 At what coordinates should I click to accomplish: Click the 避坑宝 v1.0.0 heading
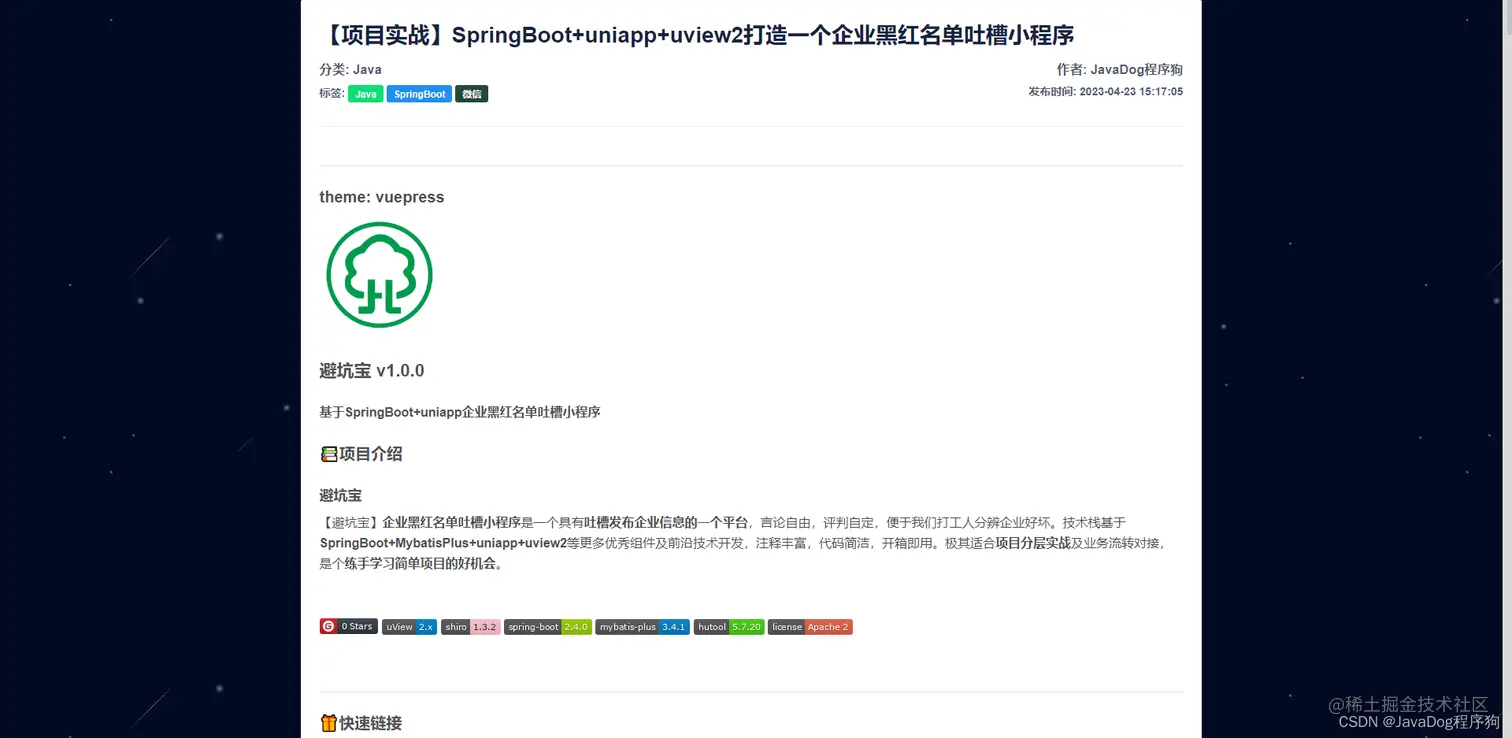click(x=372, y=370)
